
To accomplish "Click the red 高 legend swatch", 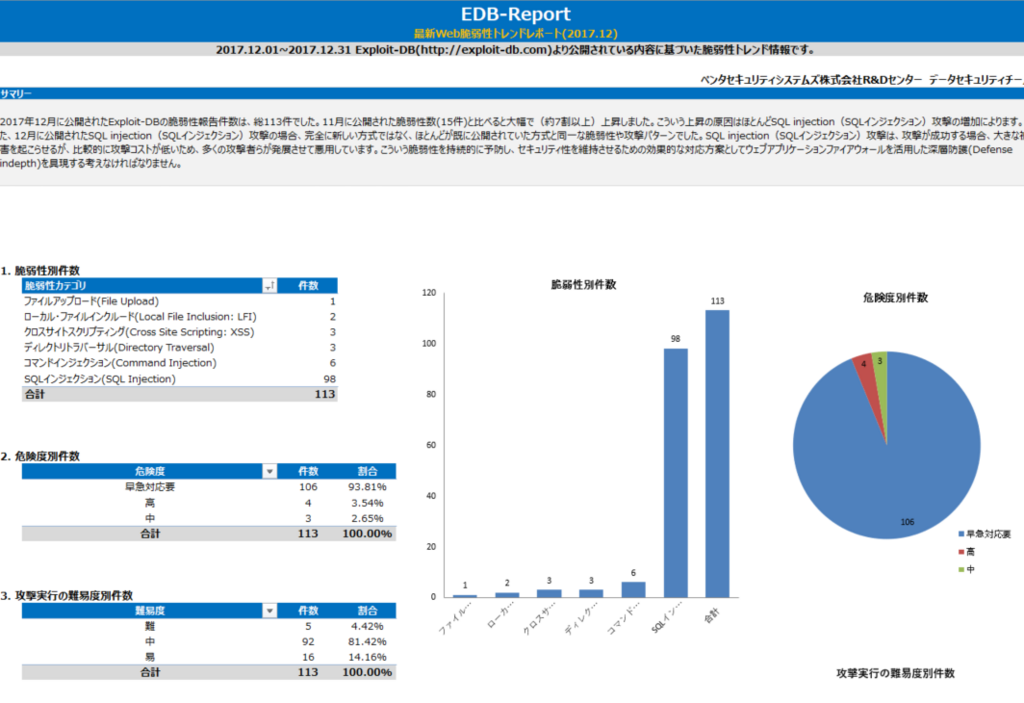I will 961,552.
